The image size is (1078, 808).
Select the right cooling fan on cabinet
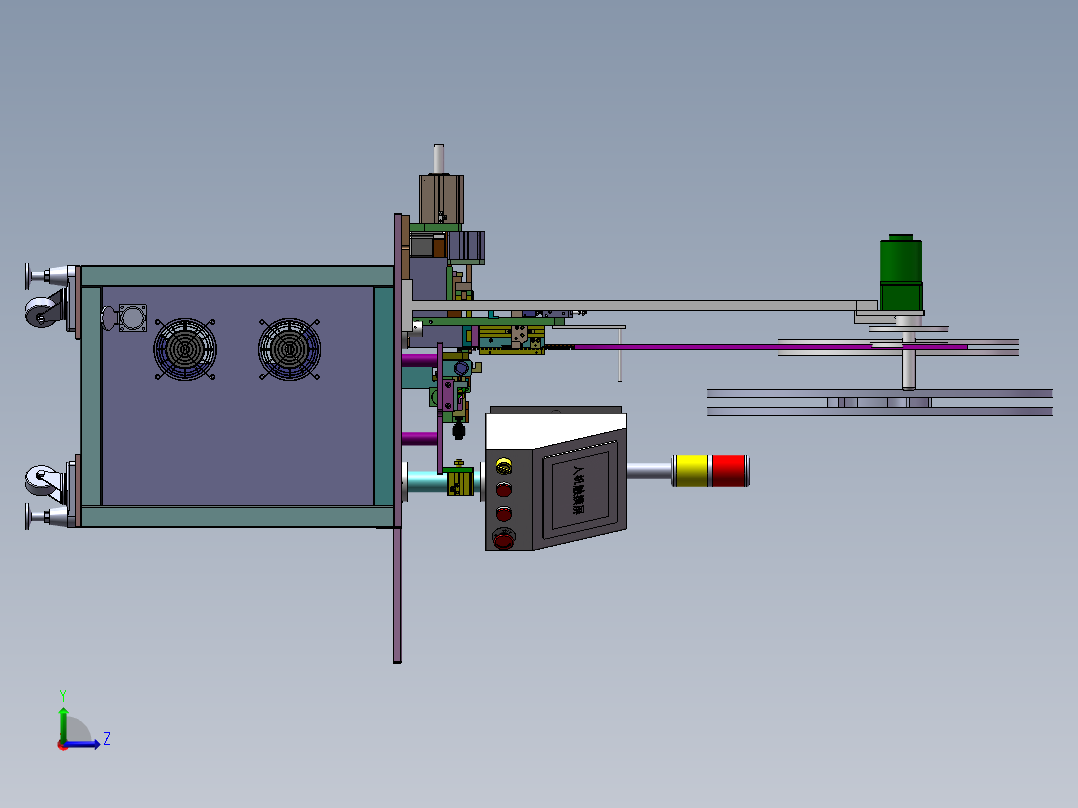[289, 349]
